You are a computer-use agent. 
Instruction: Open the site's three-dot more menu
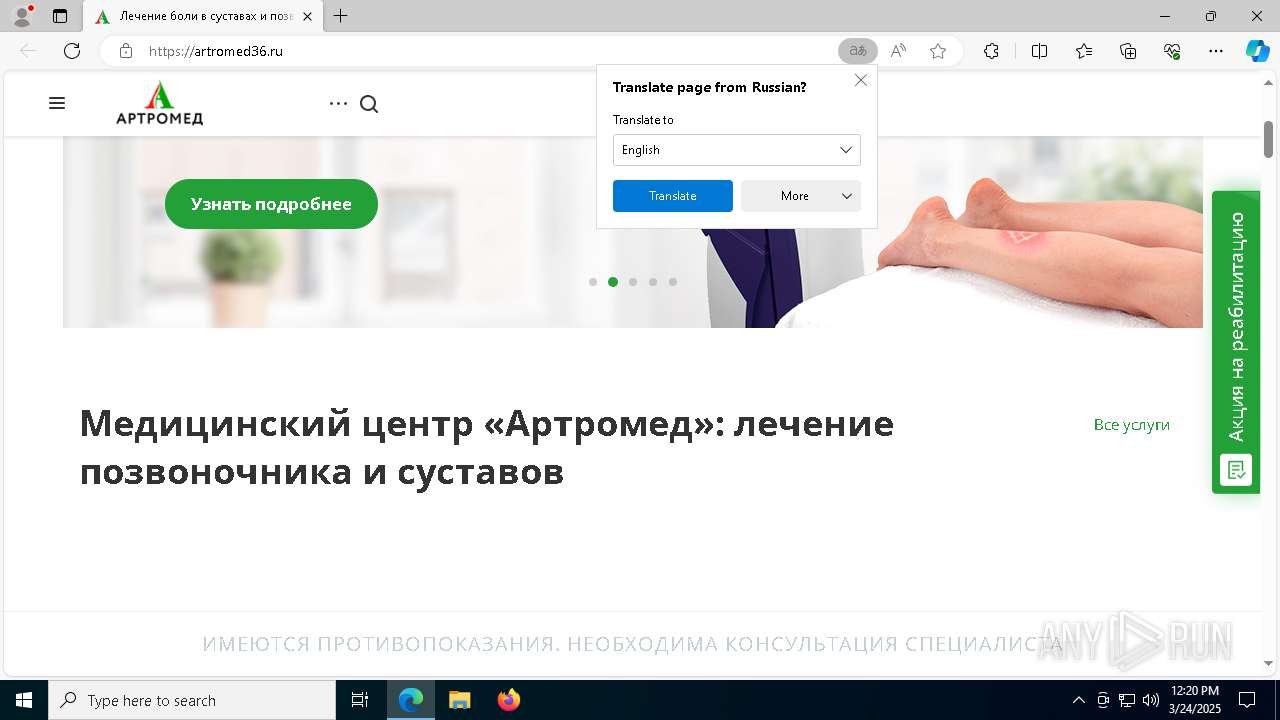[x=338, y=104]
